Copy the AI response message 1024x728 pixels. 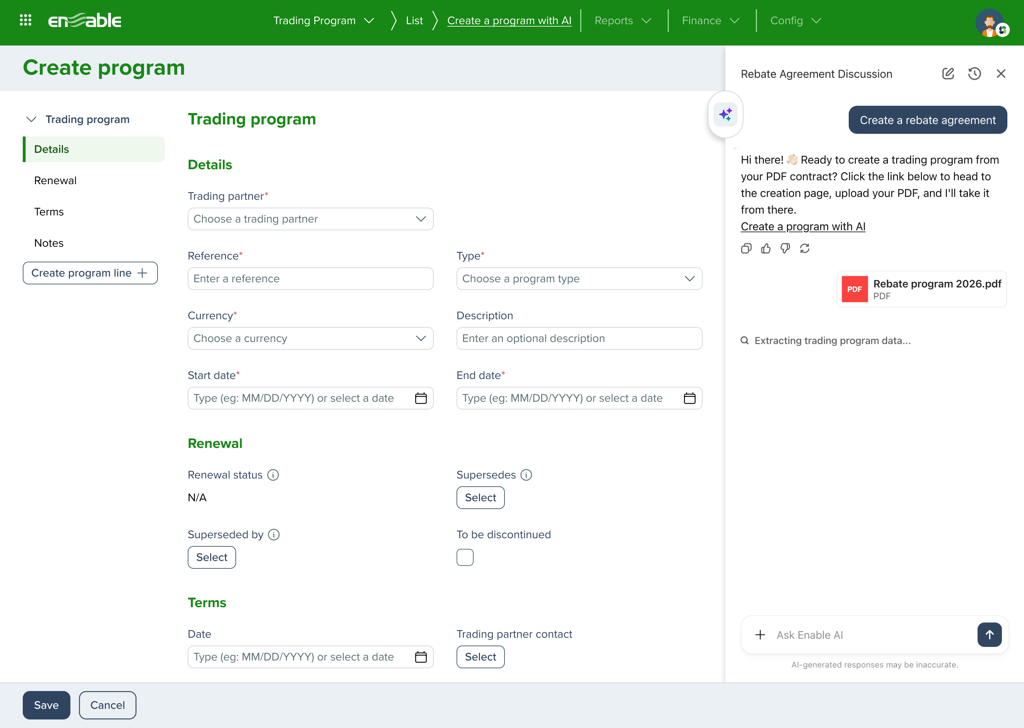[x=746, y=248]
